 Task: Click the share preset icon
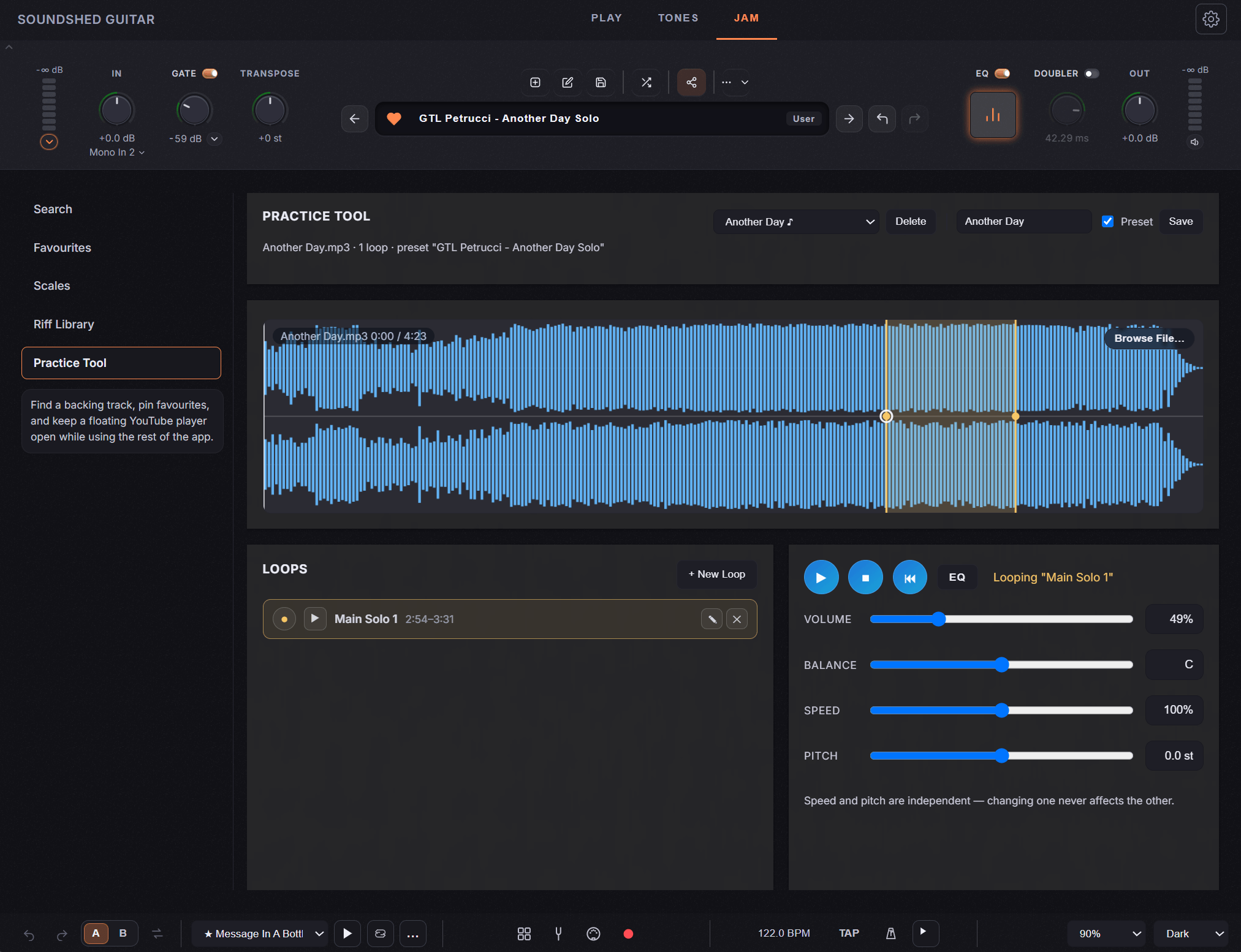click(691, 82)
